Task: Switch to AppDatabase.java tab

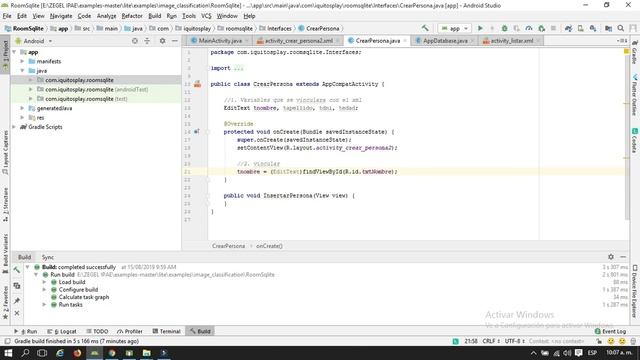Action: pyautogui.click(x=445, y=41)
